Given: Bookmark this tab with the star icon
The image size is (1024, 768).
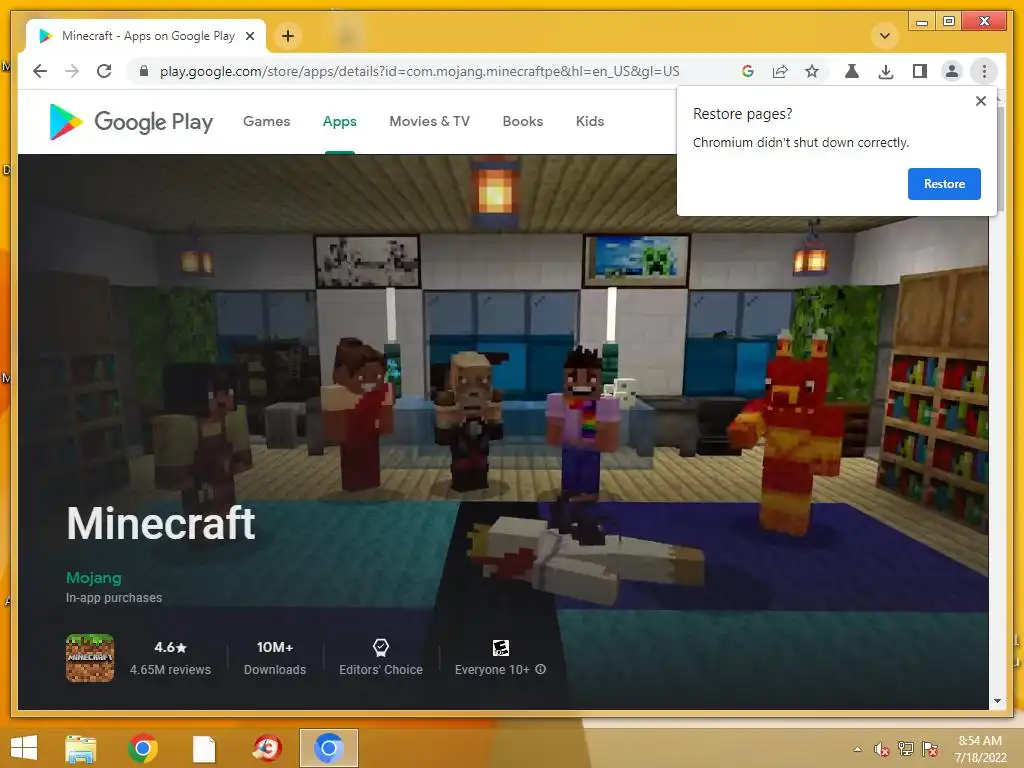Looking at the screenshot, I should click(812, 71).
